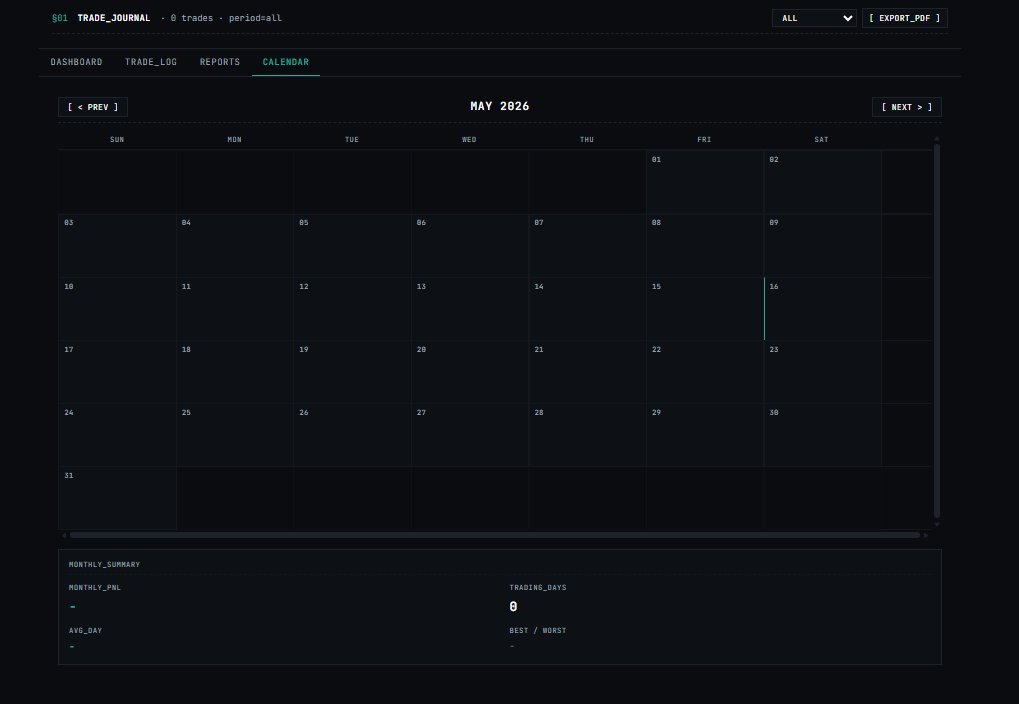Select calendar day 06
Viewport: 1019px width, 704px height.
point(470,246)
